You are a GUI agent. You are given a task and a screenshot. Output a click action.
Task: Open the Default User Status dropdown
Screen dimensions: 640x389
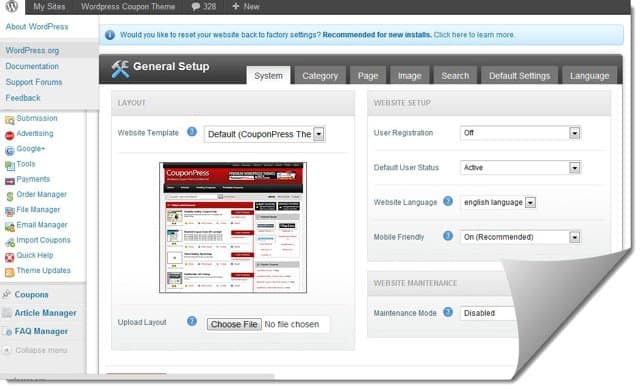(520, 167)
